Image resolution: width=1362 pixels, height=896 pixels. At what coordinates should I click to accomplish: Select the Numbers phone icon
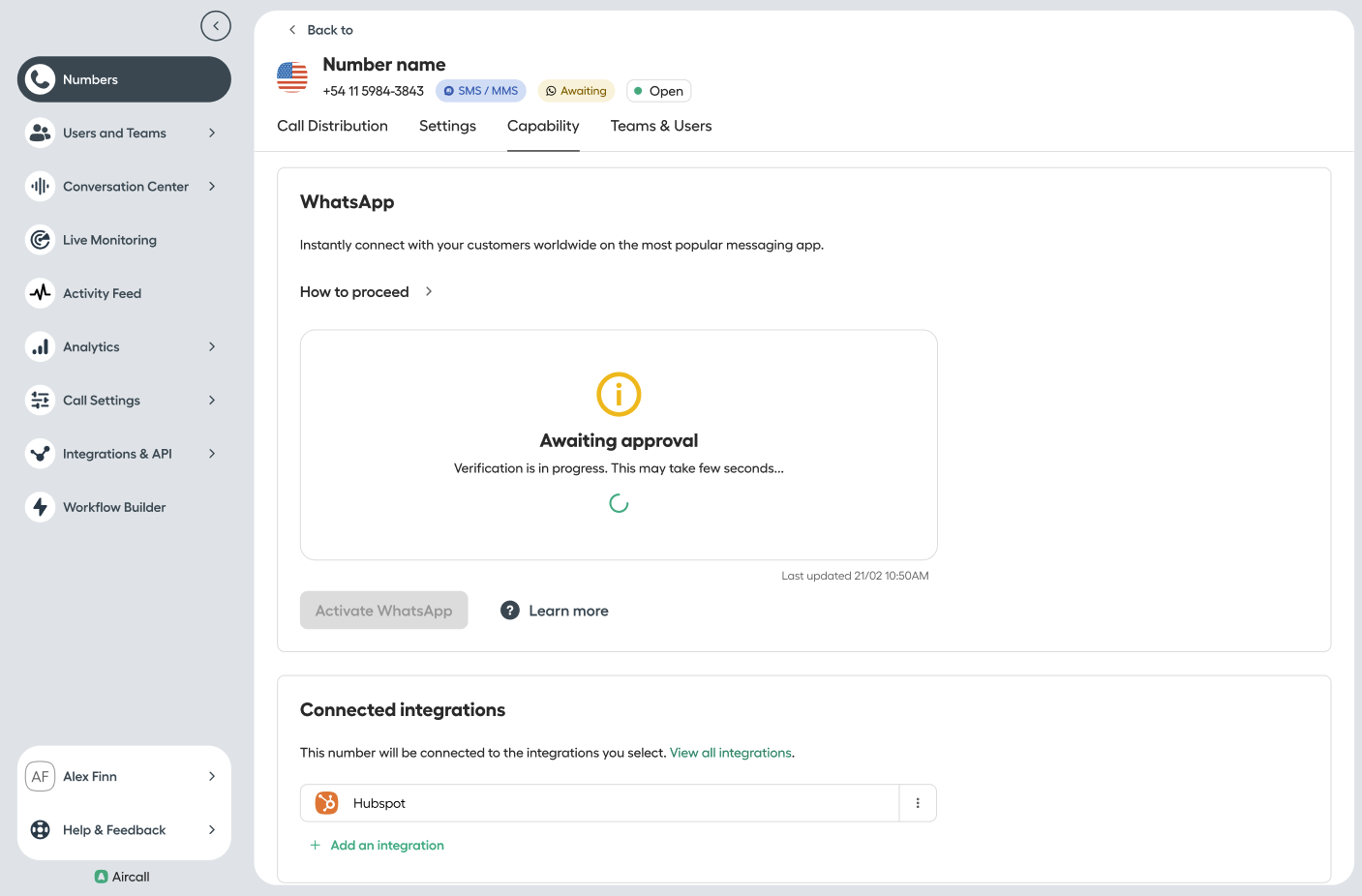(40, 79)
